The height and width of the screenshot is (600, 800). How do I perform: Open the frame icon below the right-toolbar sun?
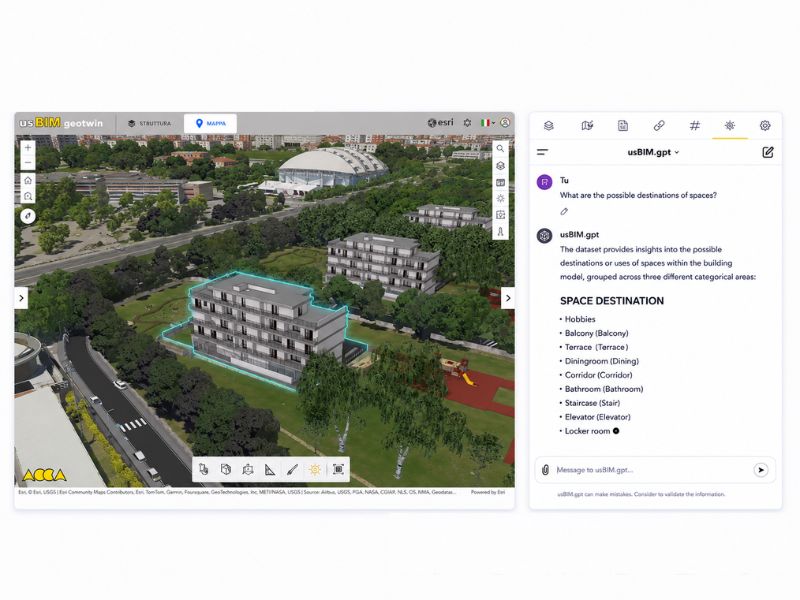coord(501,215)
